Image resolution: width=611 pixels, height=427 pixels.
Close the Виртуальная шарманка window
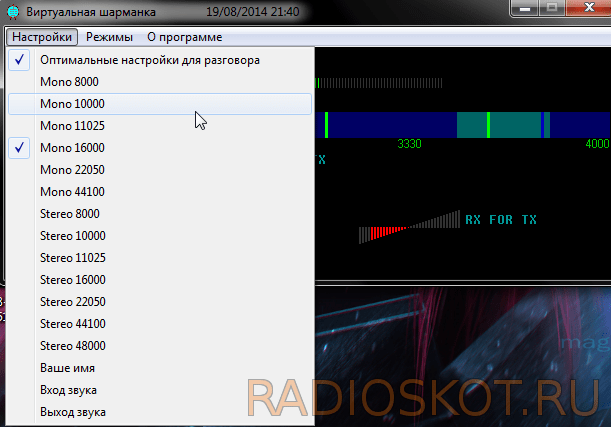tap(588, 8)
